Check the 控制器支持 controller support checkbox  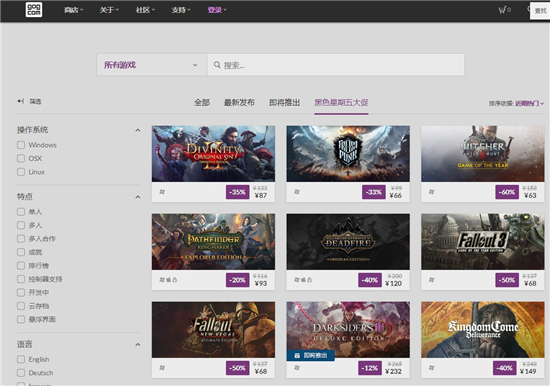(x=21, y=279)
